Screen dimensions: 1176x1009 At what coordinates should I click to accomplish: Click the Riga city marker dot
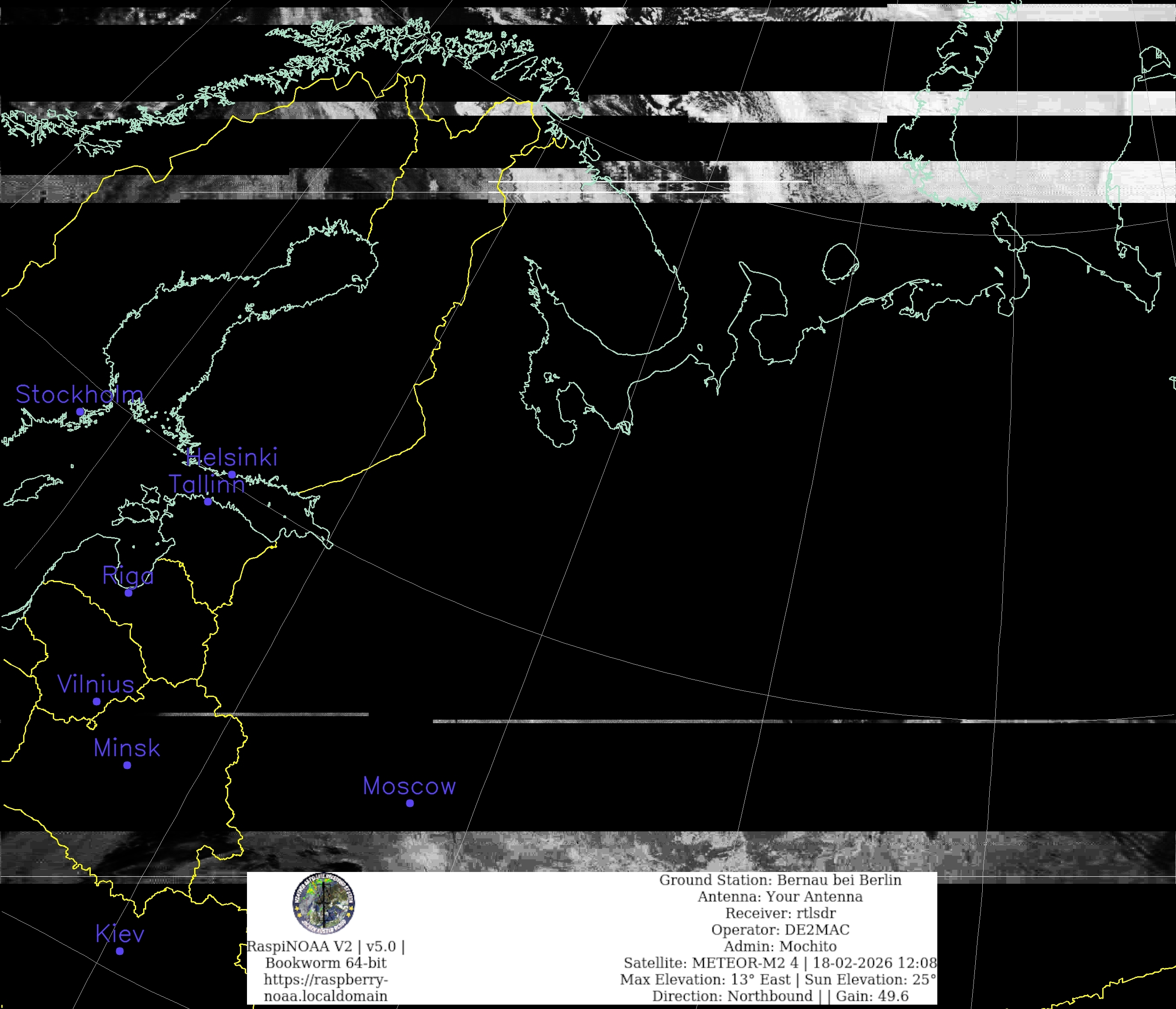128,593
